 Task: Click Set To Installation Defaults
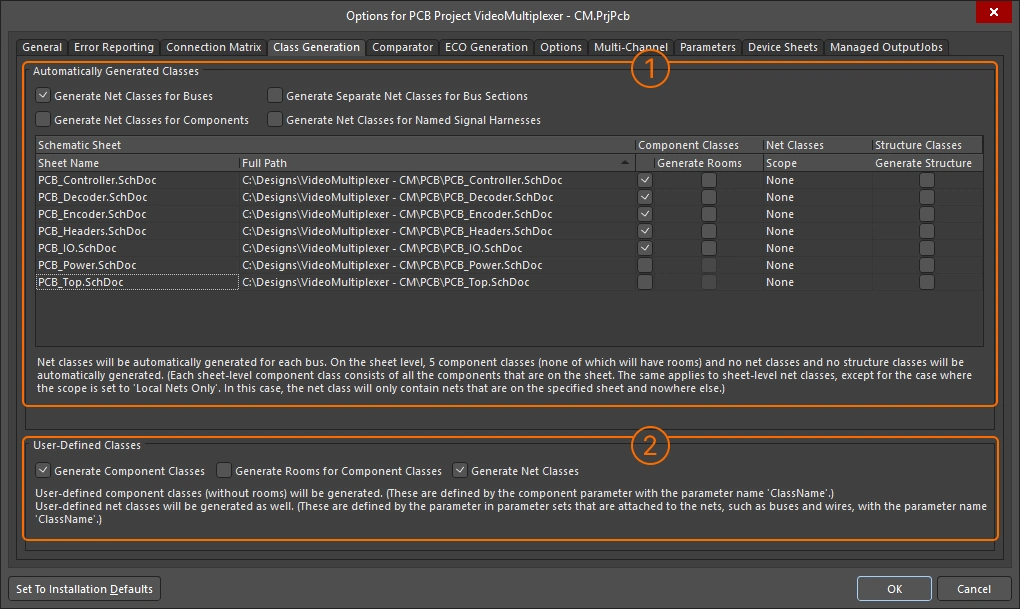[x=84, y=588]
